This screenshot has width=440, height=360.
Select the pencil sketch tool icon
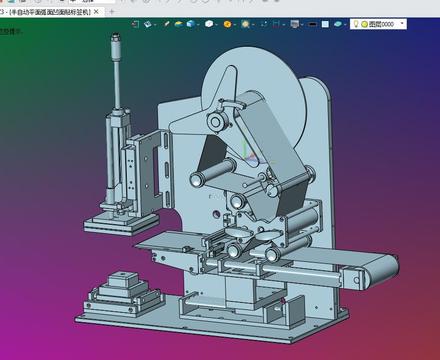167,24
